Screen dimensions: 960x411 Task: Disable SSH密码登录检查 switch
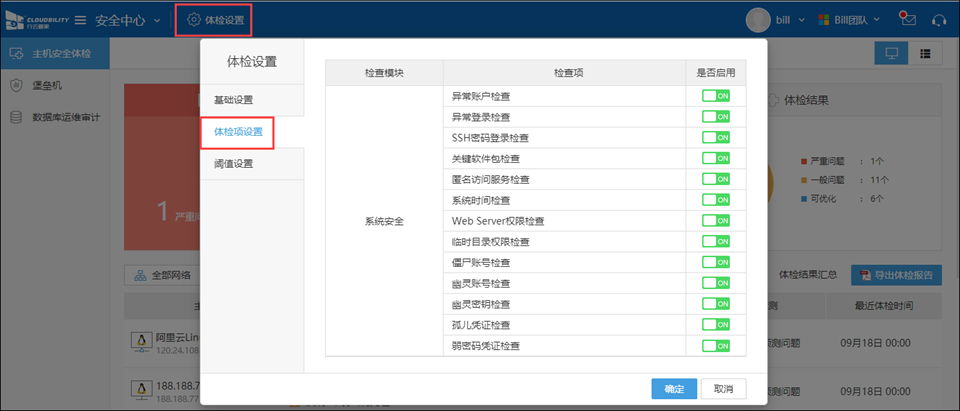[716, 137]
